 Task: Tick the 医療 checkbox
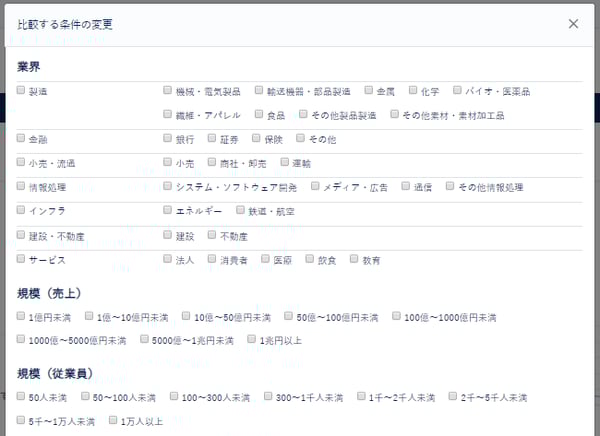265,259
